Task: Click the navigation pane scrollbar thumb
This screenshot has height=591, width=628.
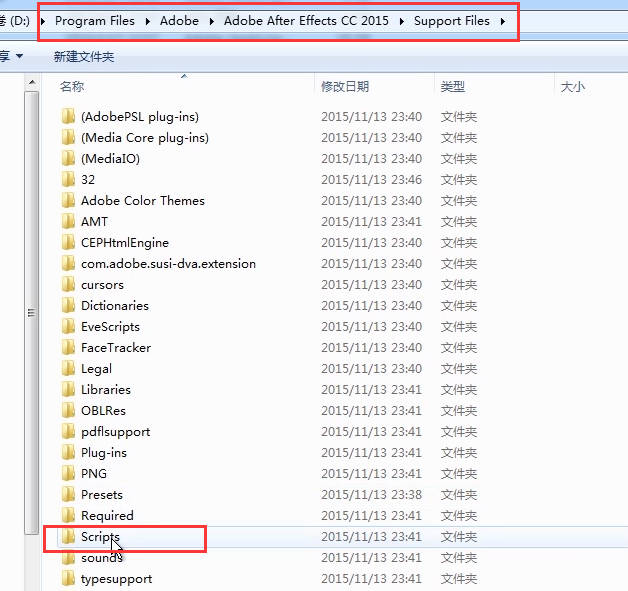Action: pyautogui.click(x=32, y=313)
